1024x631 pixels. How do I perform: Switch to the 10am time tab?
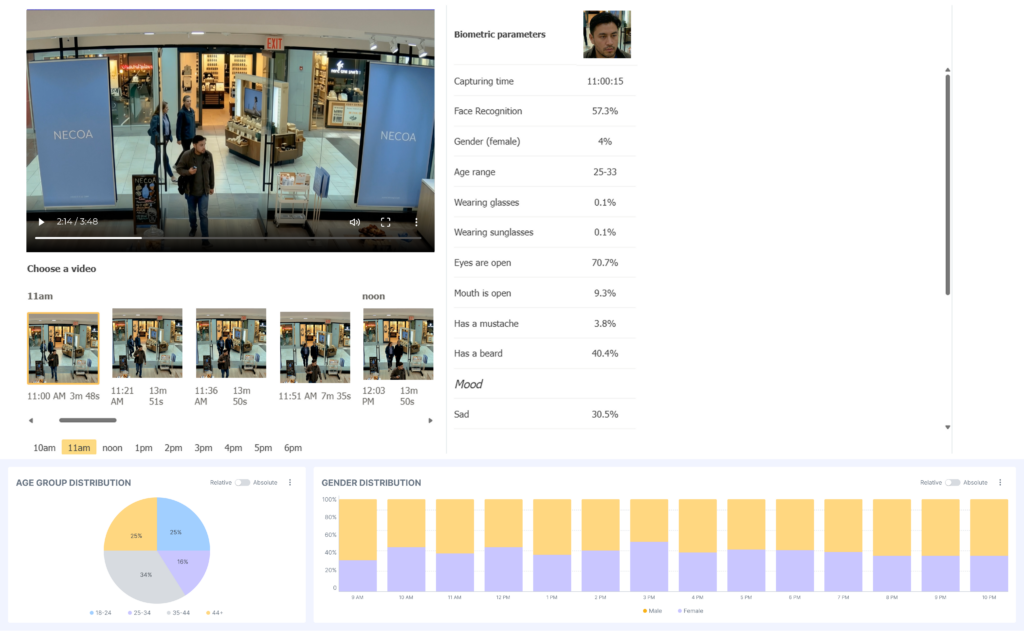[44, 448]
